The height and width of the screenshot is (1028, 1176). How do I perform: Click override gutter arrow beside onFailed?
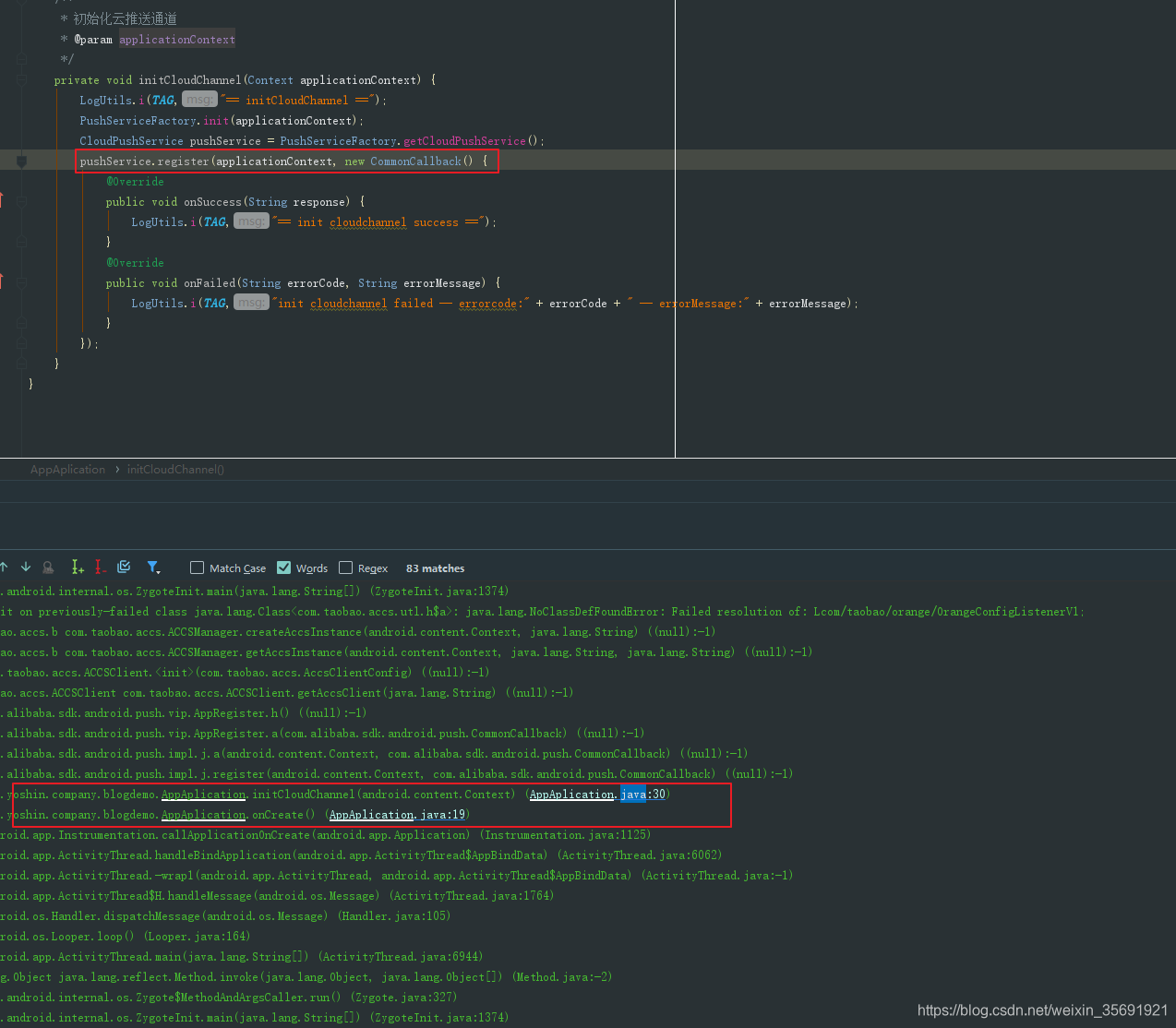(2, 281)
